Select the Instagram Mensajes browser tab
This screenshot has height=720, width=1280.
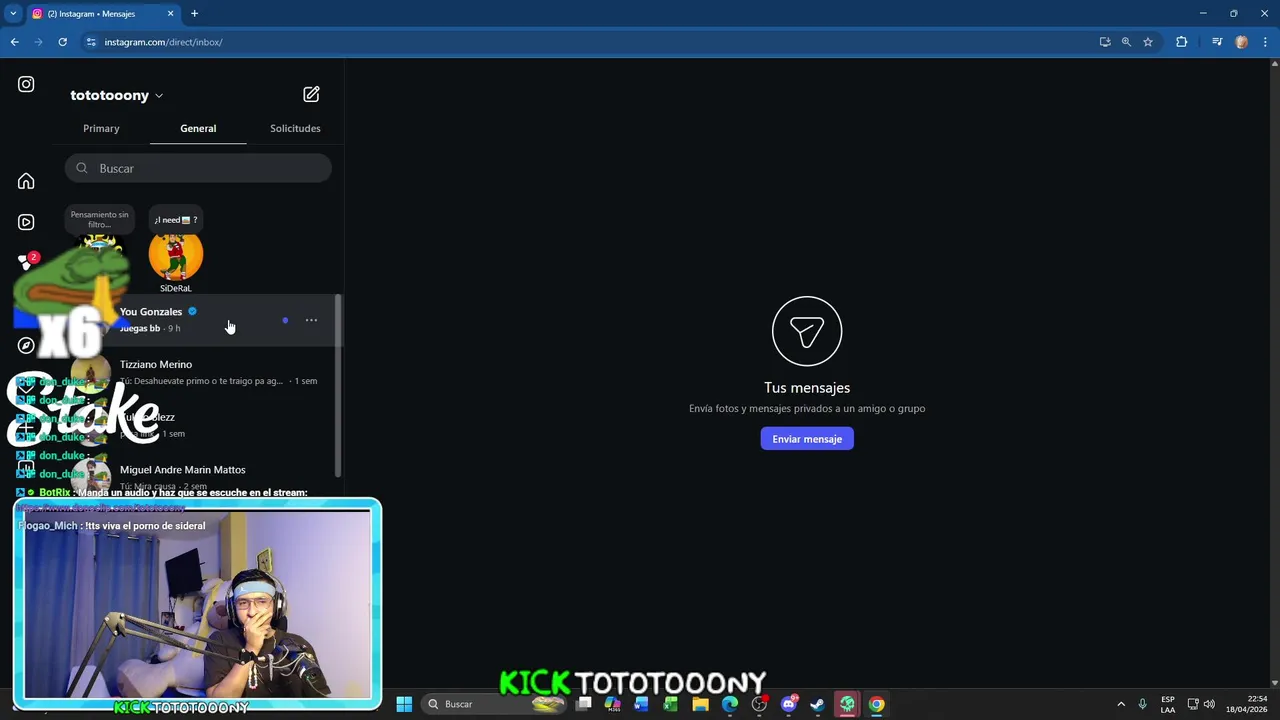click(103, 14)
